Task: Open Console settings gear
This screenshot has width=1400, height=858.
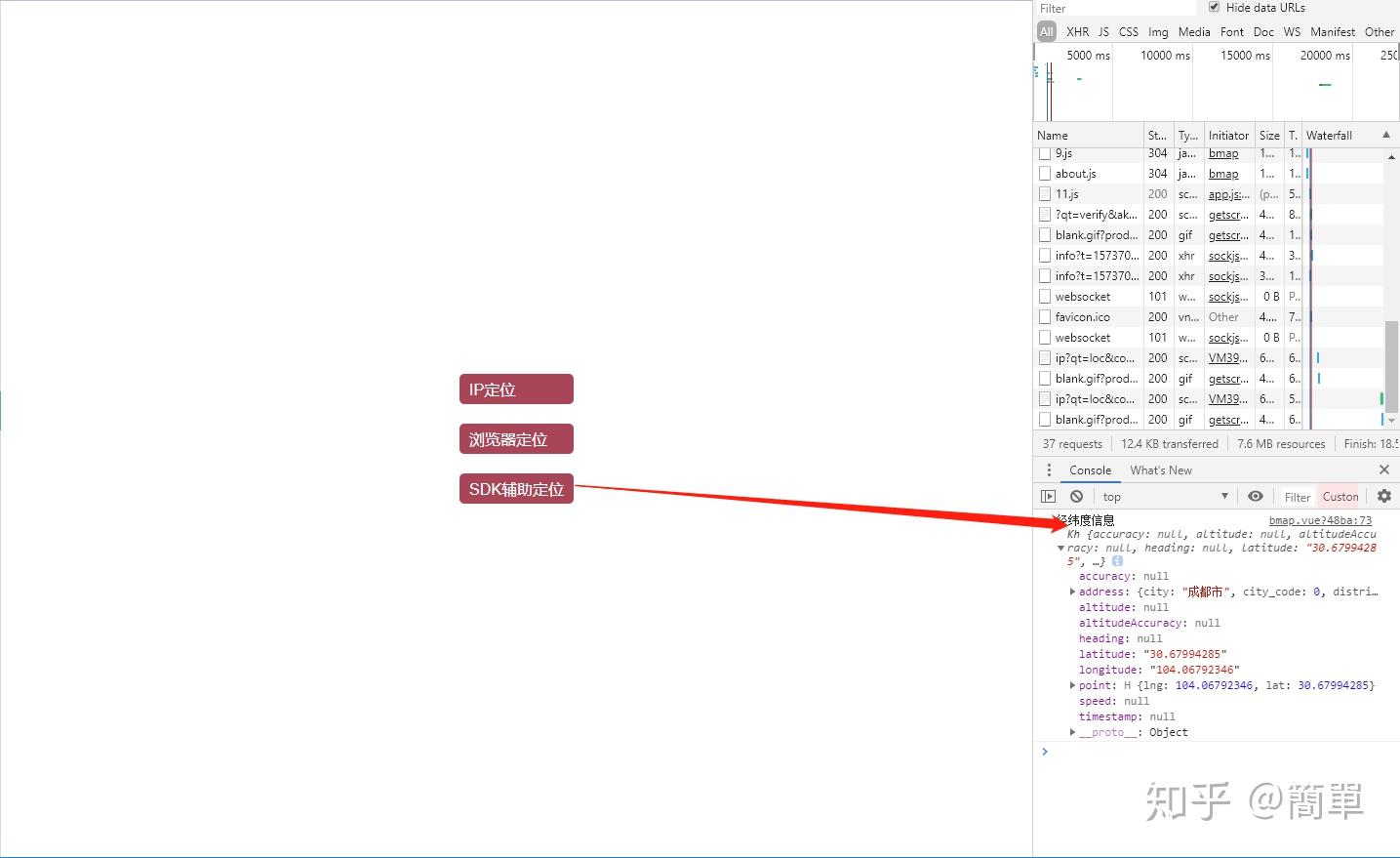Action: pyautogui.click(x=1383, y=496)
